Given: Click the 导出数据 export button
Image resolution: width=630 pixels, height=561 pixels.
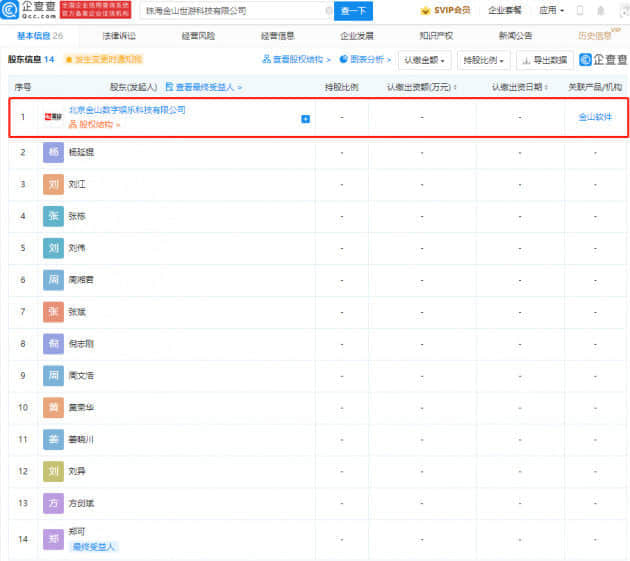Looking at the screenshot, I should pos(544,60).
